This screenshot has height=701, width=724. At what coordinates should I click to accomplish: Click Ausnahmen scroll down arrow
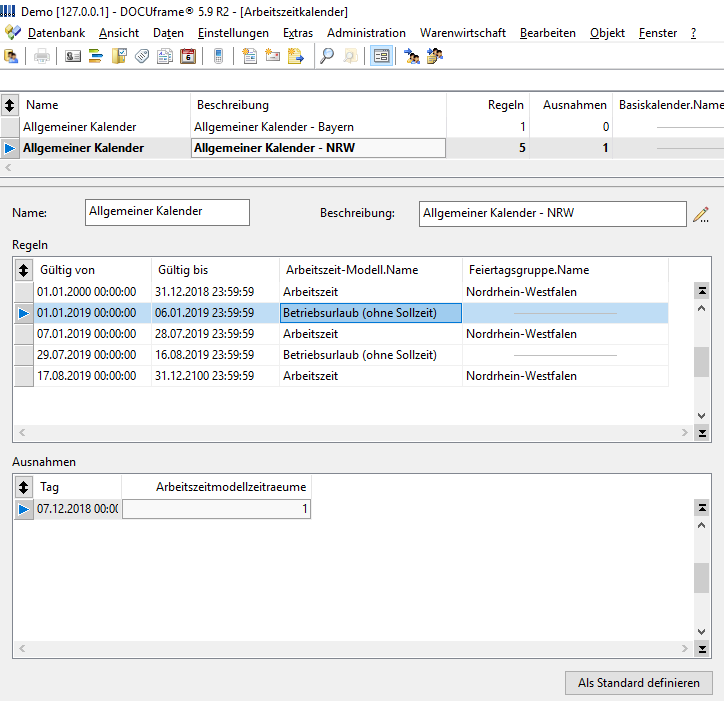pyautogui.click(x=701, y=632)
